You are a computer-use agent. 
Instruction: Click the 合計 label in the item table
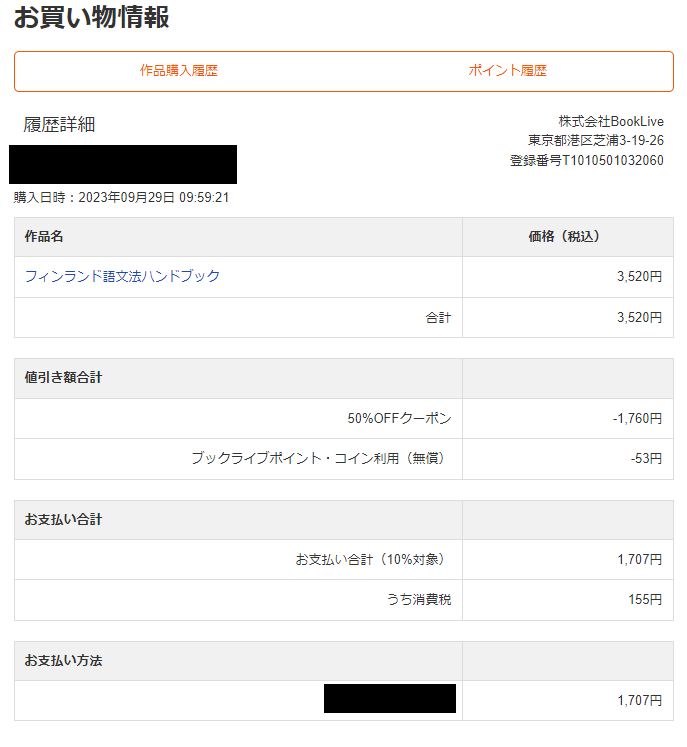pos(438,318)
